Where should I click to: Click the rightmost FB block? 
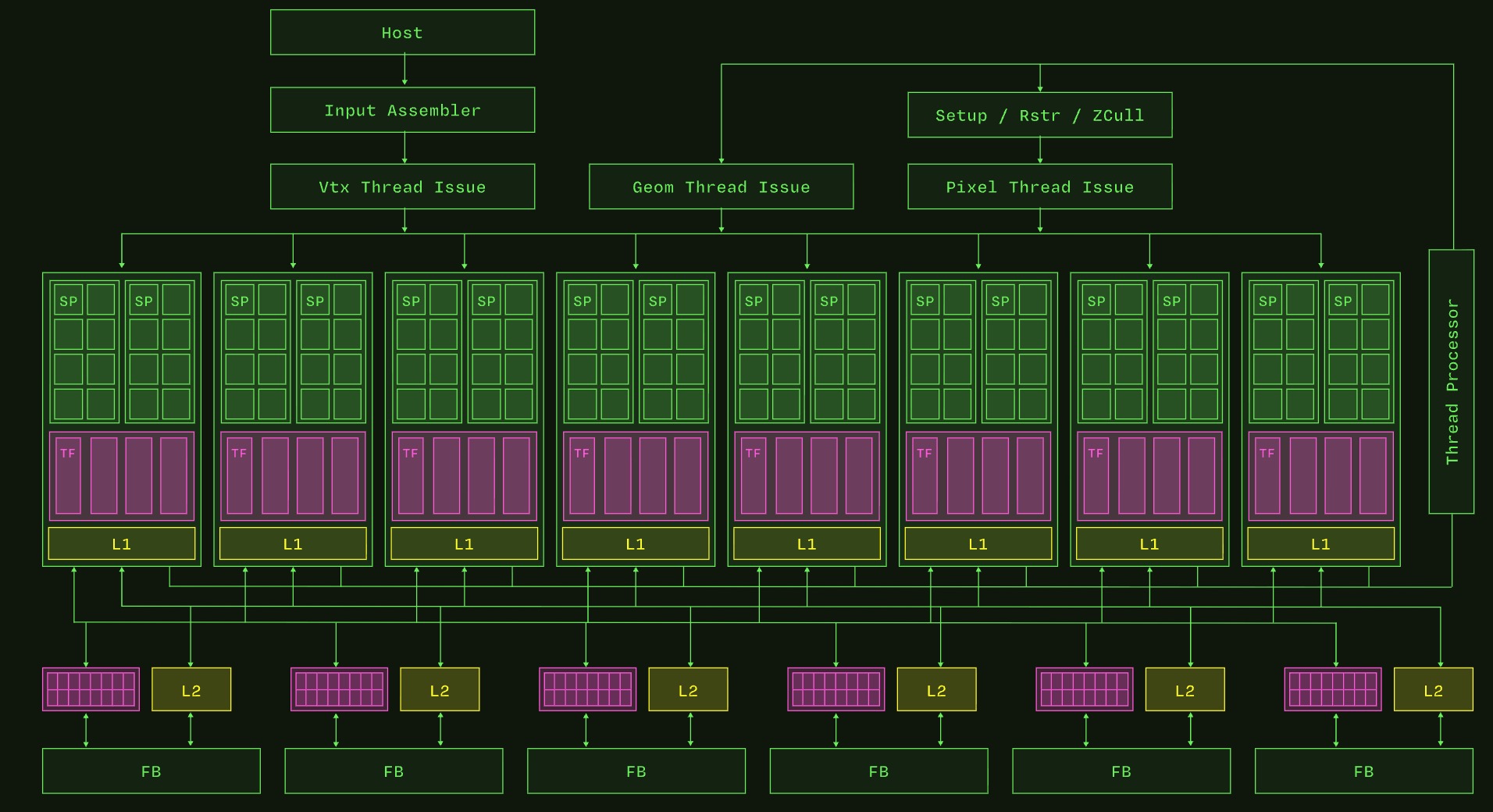(x=1363, y=771)
